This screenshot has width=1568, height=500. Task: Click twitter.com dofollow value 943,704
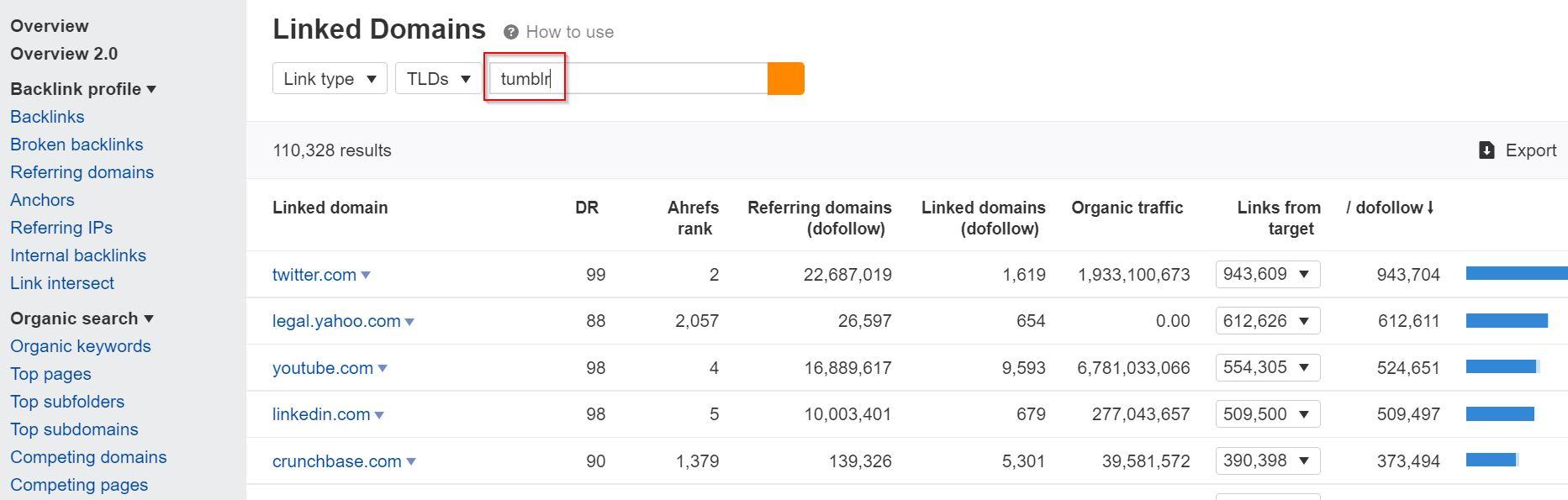coord(1408,275)
